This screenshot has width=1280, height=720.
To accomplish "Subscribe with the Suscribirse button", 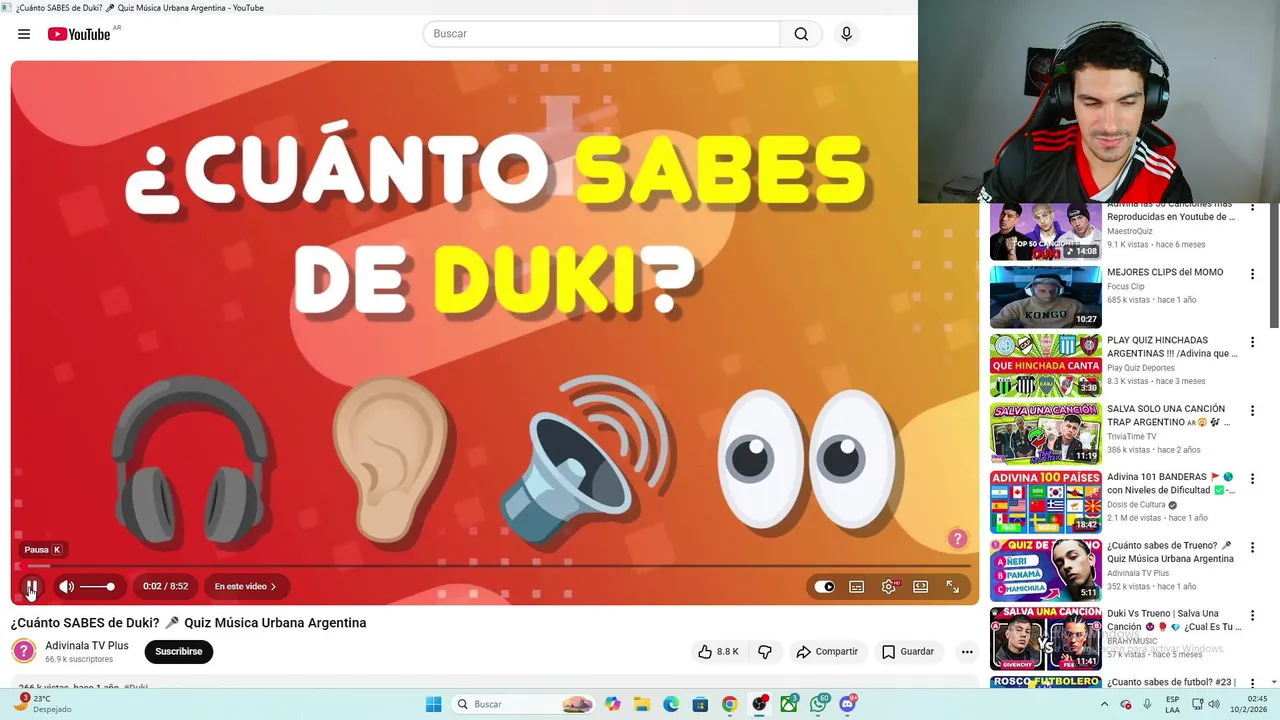I will coord(178,652).
